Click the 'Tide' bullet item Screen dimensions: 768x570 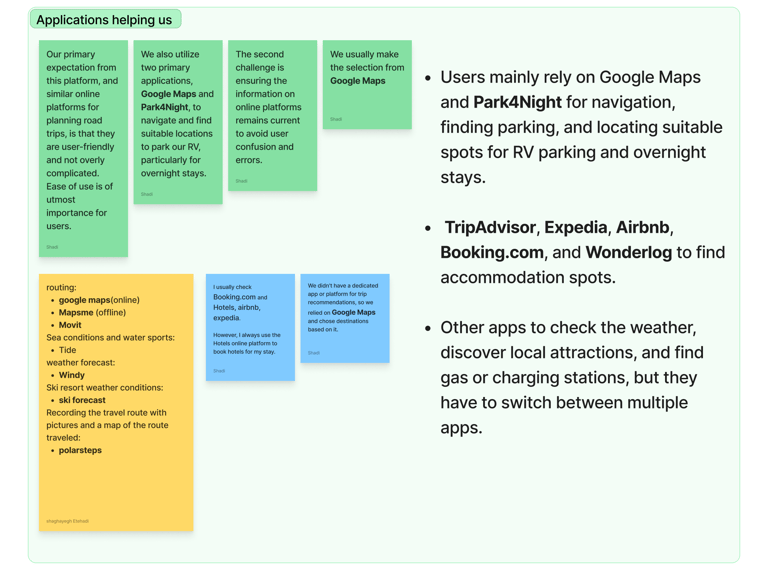coord(68,350)
